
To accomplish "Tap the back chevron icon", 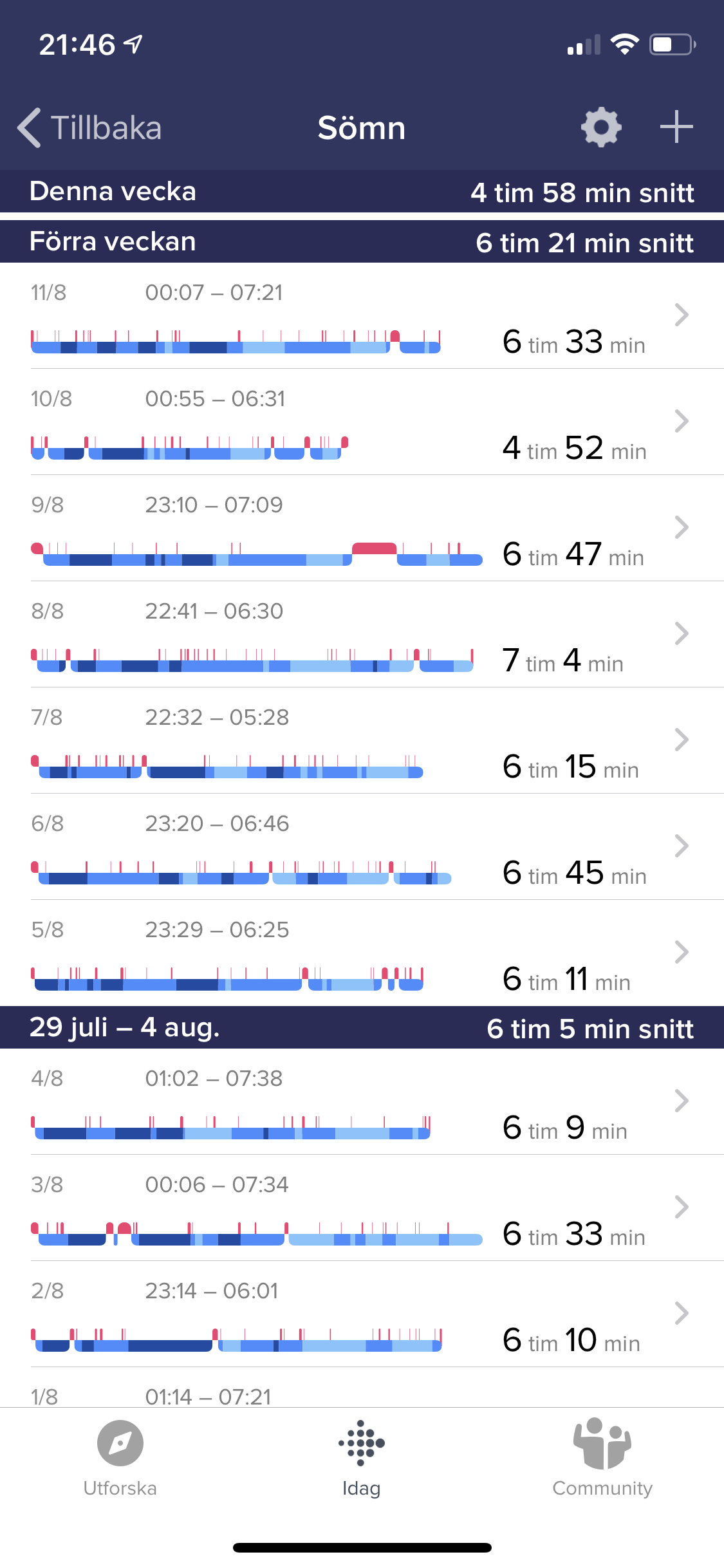I will (x=29, y=127).
